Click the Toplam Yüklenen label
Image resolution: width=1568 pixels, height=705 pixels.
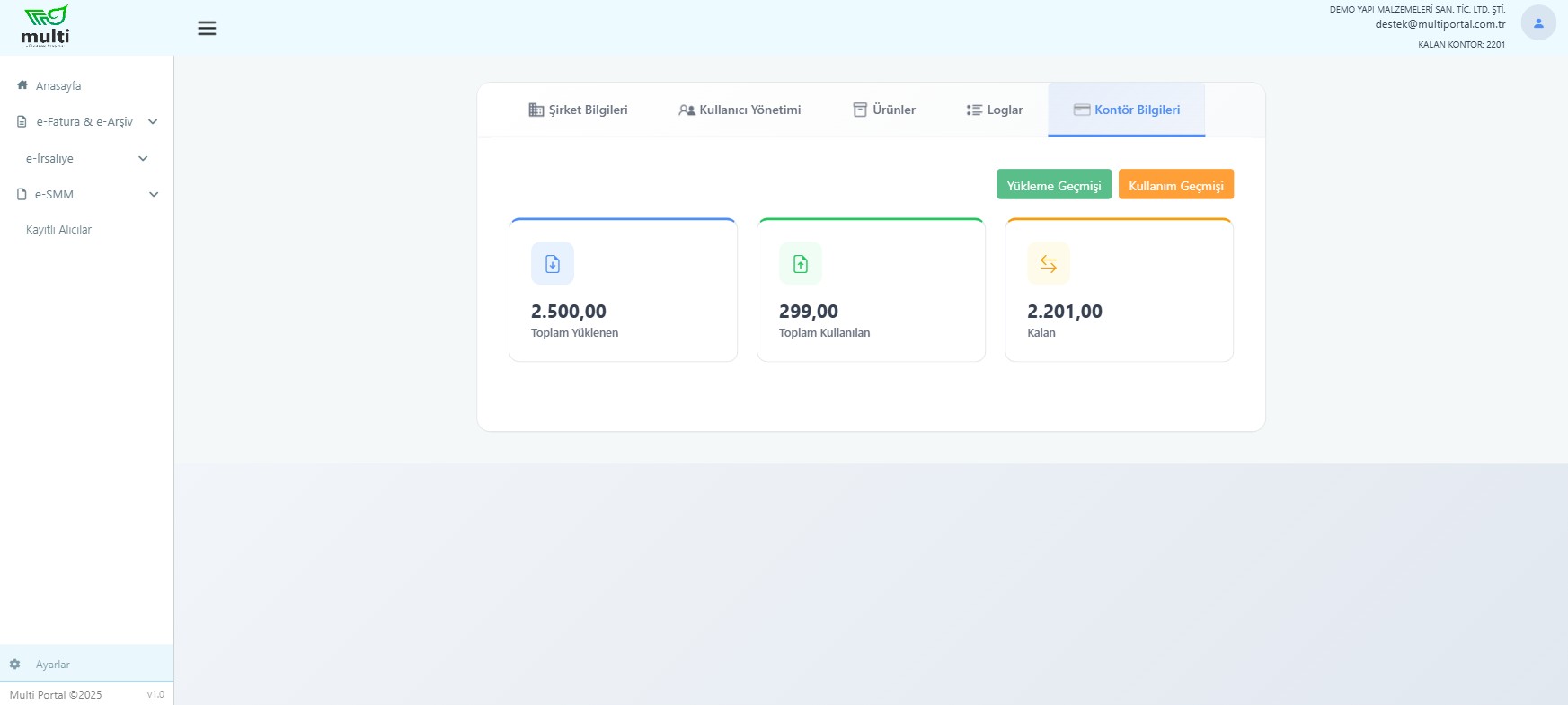click(x=575, y=332)
